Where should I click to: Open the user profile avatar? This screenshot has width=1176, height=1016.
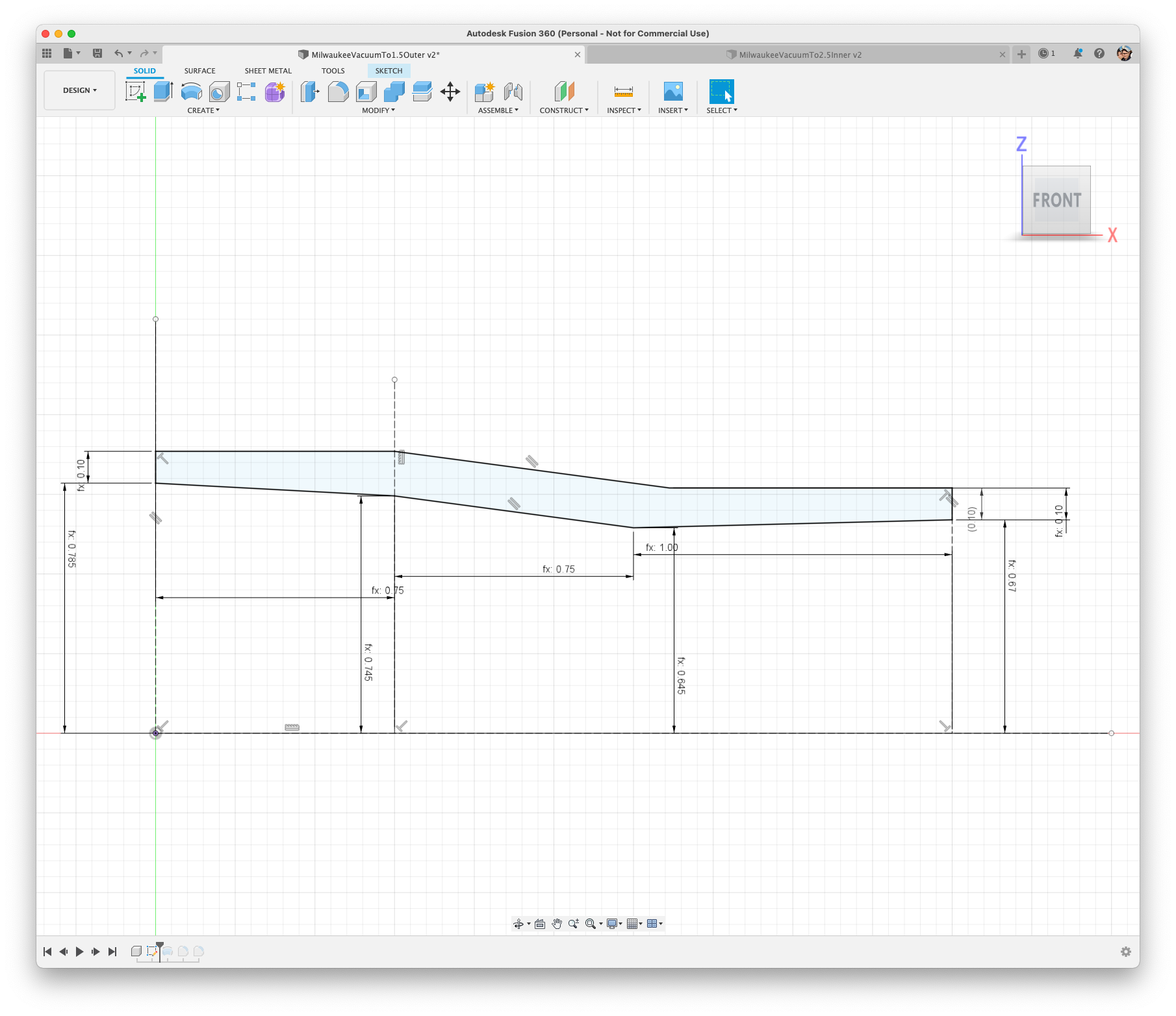1125,53
